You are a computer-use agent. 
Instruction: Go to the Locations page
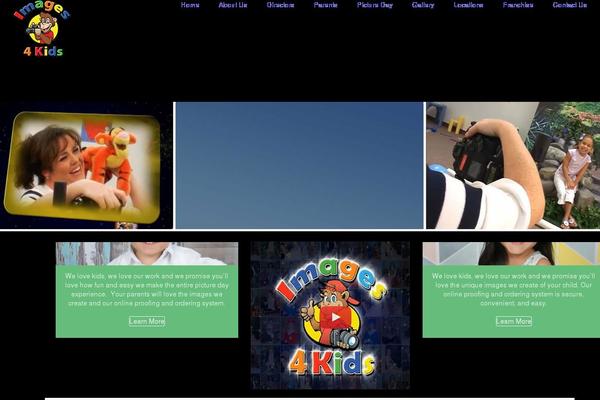click(x=468, y=5)
